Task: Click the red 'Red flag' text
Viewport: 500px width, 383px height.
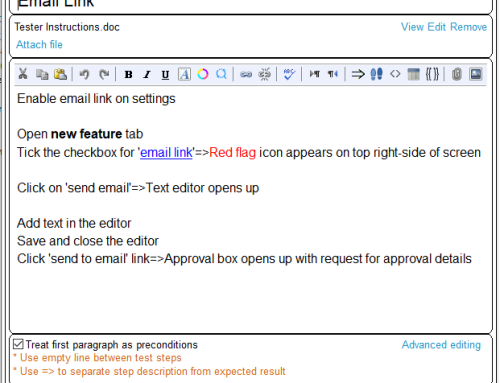Action: coord(233,153)
